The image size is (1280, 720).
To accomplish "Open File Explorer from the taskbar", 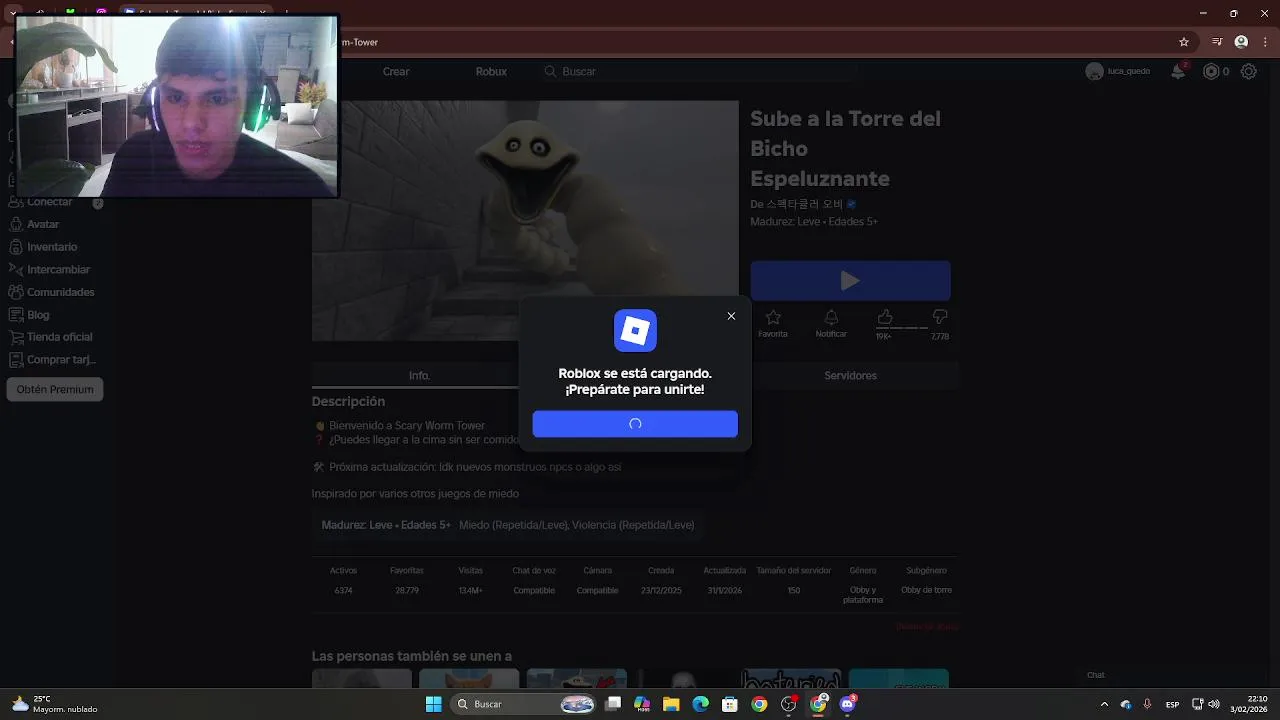I will point(671,704).
